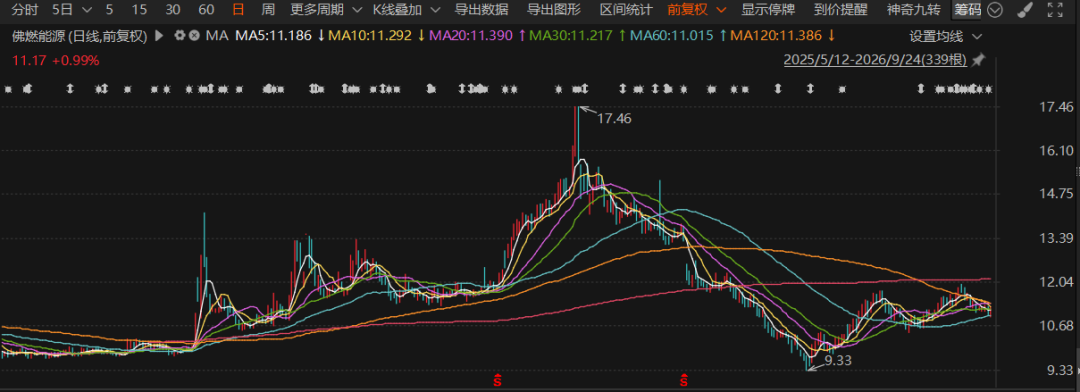Click the MA120:11.386 value label

(x=777, y=36)
